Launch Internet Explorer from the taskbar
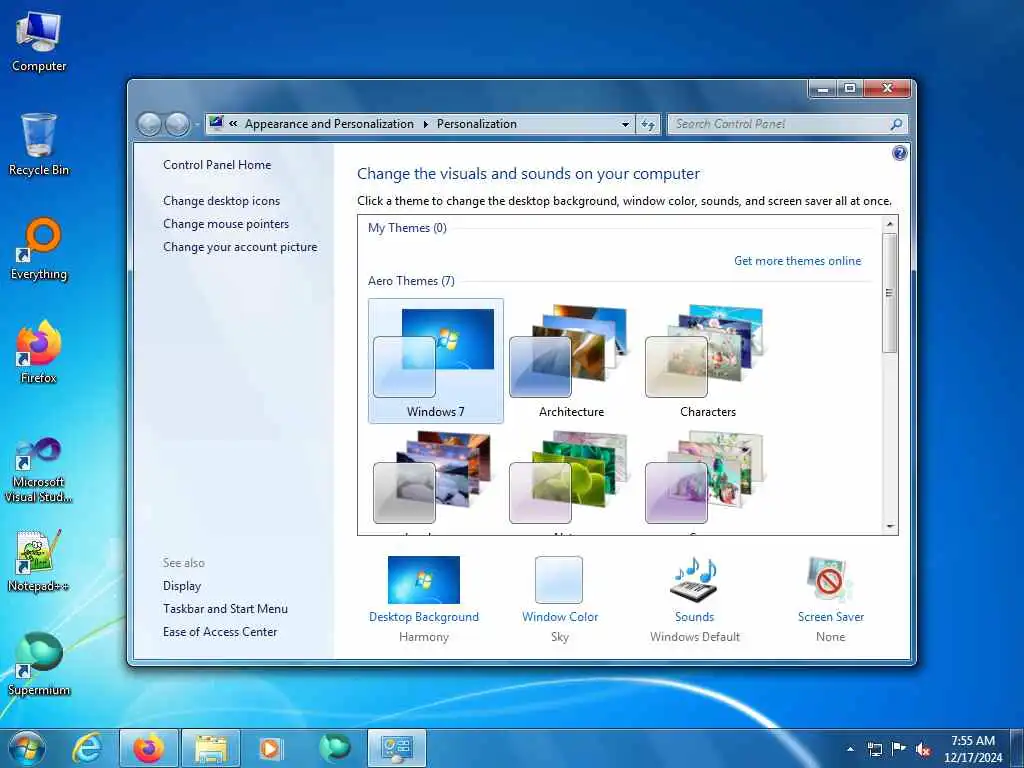1024x768 pixels. [87, 748]
